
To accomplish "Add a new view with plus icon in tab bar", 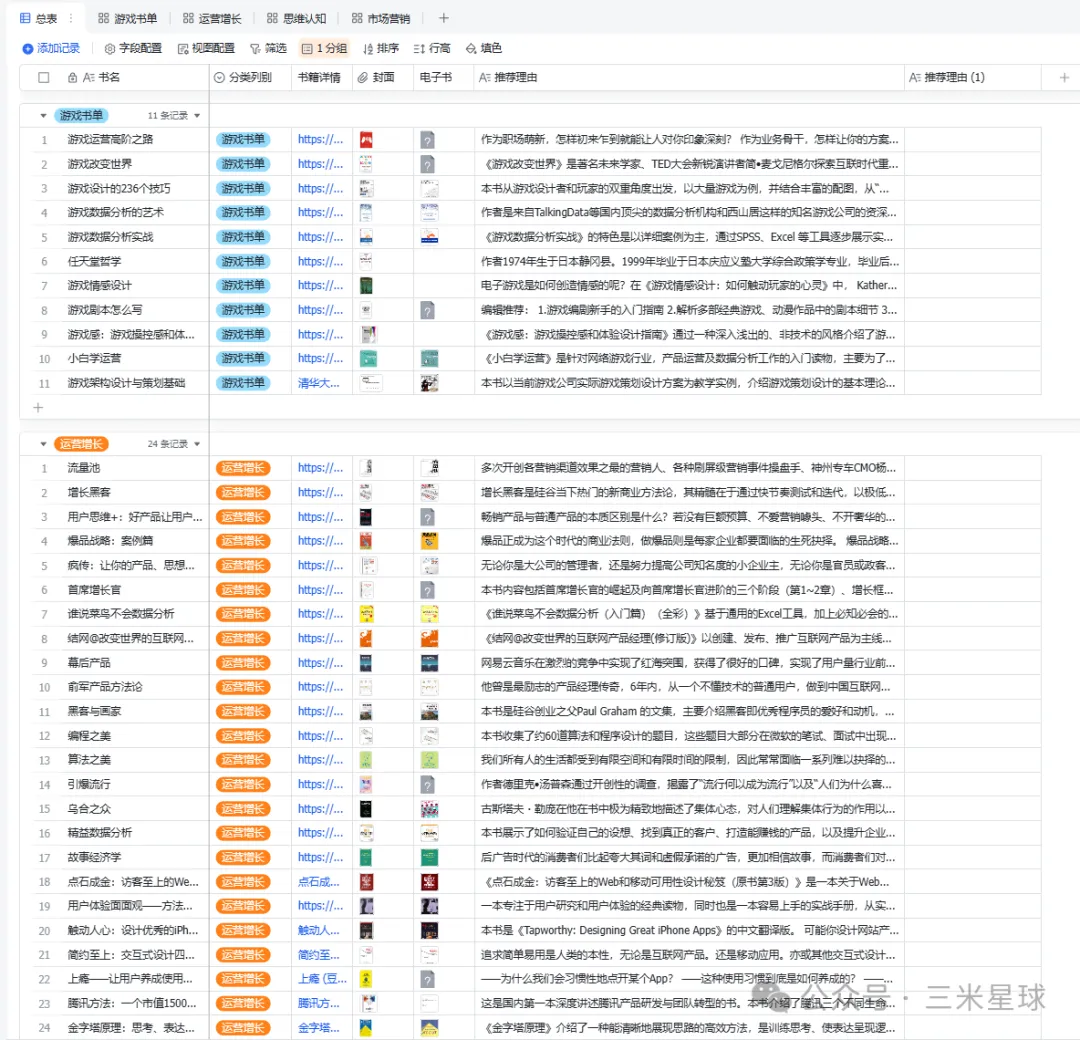I will pos(444,18).
